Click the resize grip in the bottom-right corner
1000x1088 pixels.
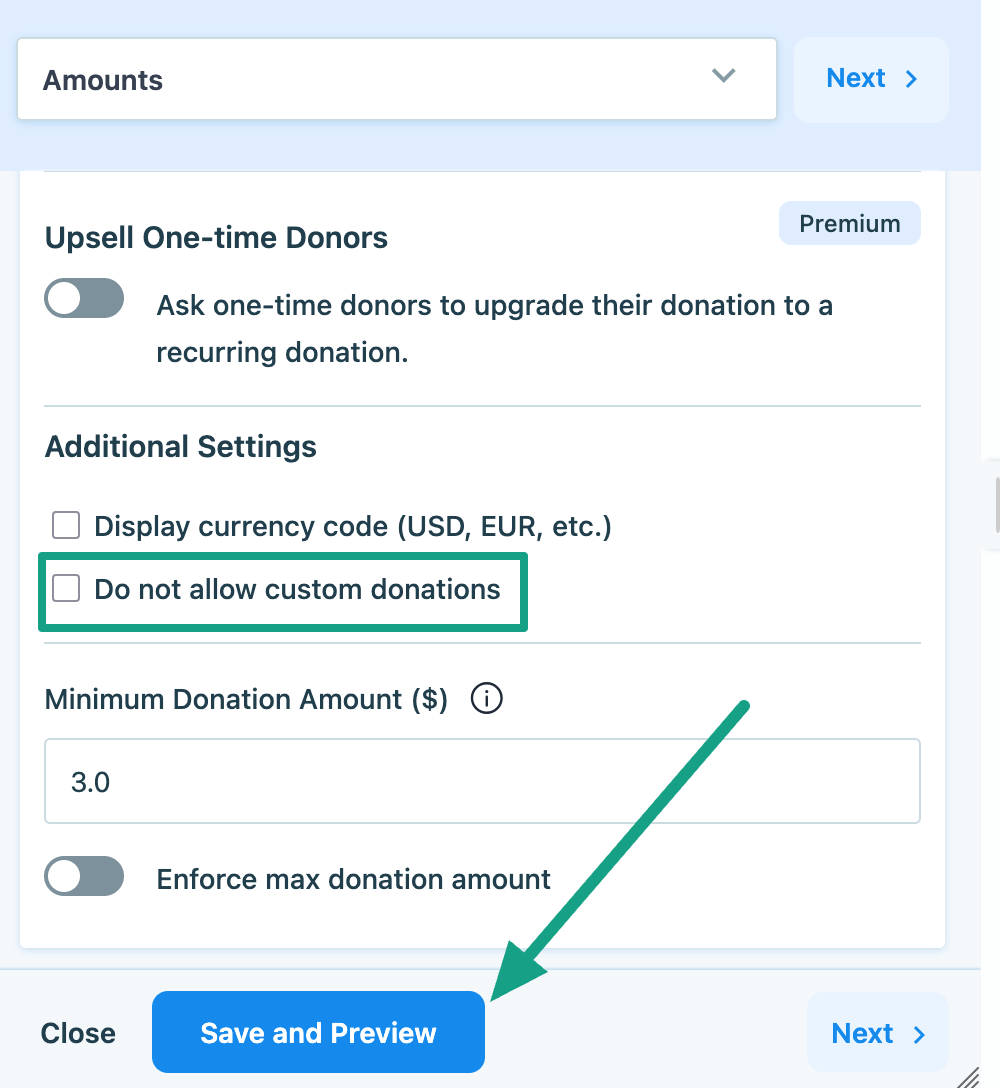[967, 1076]
